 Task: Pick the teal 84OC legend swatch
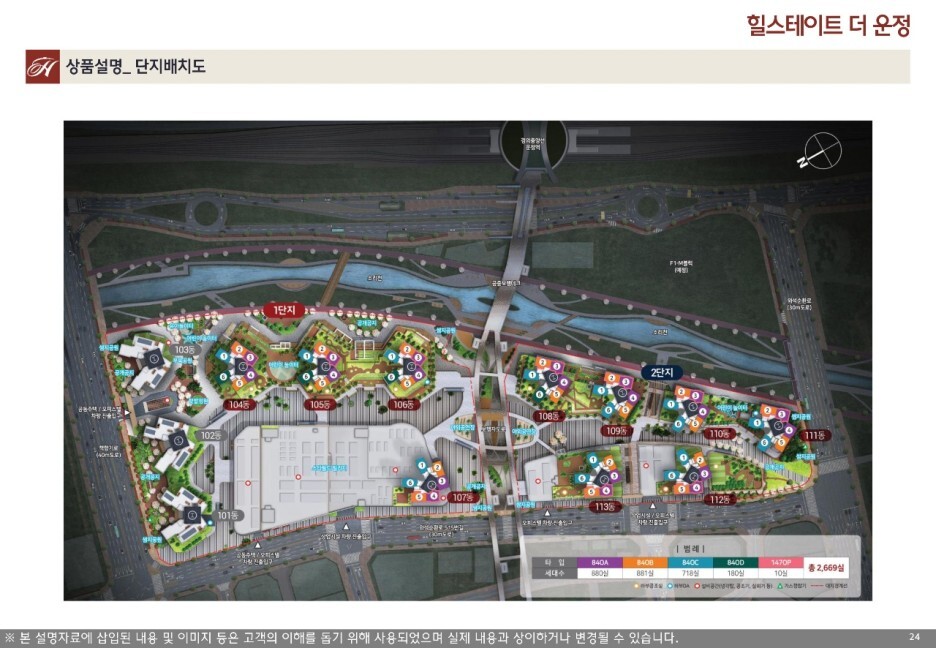[690, 563]
